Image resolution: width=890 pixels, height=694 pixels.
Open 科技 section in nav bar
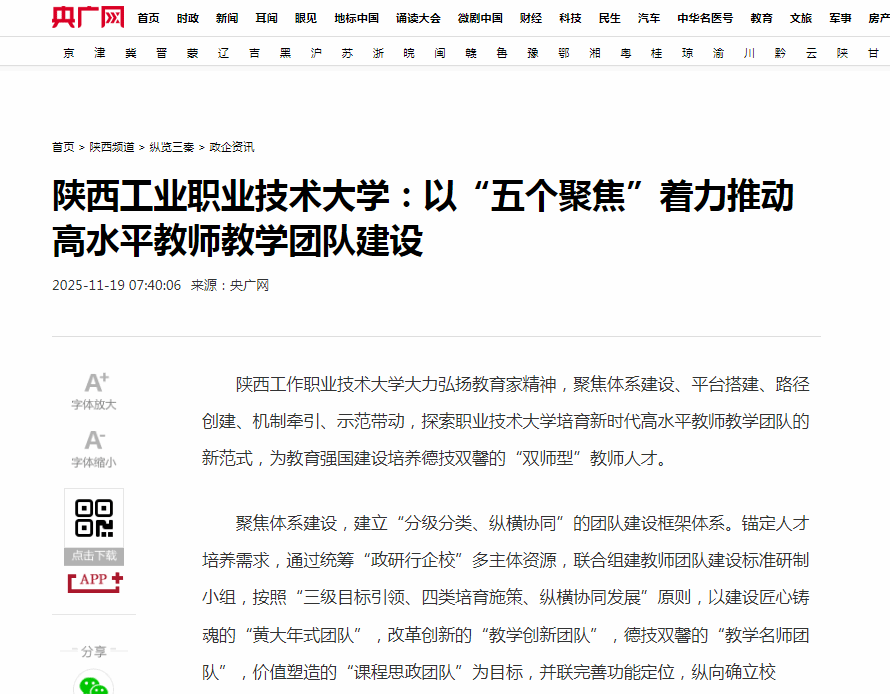pyautogui.click(x=570, y=18)
